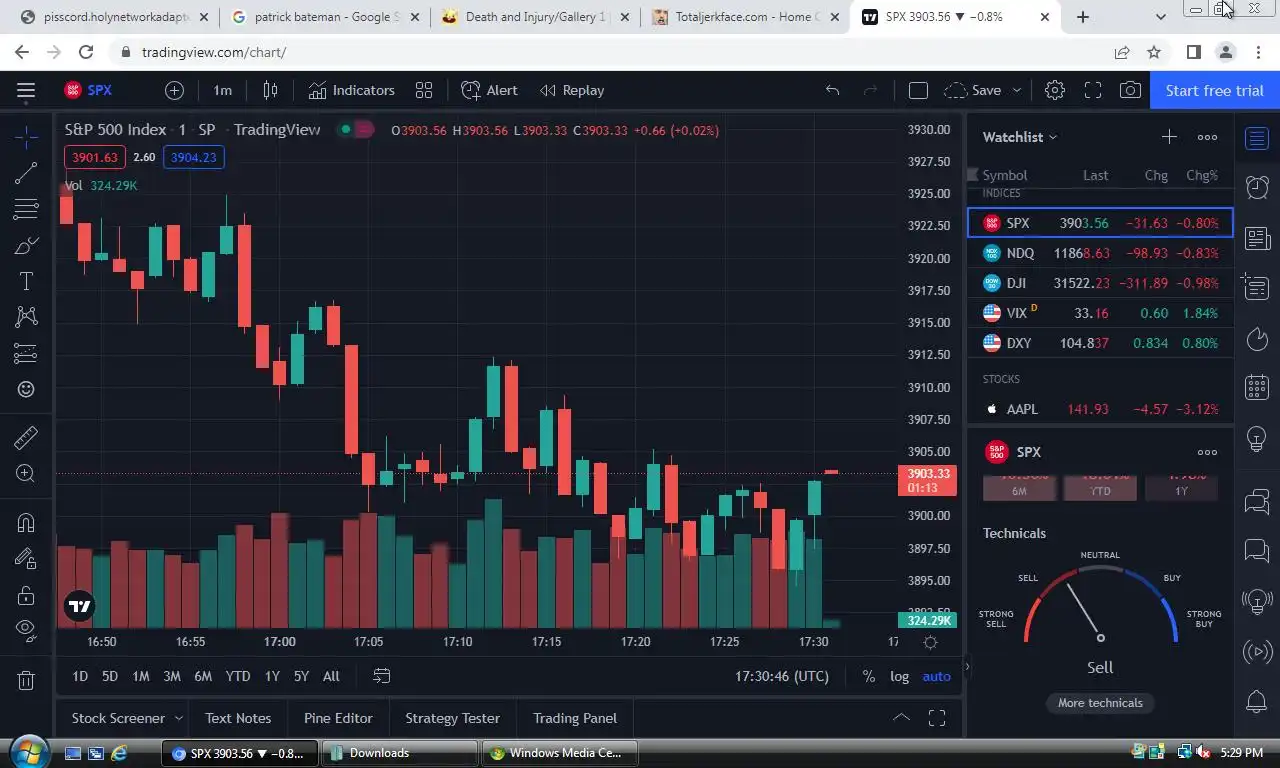Open SPX details more options menu
Viewport: 1280px width, 768px height.
[x=1207, y=452]
